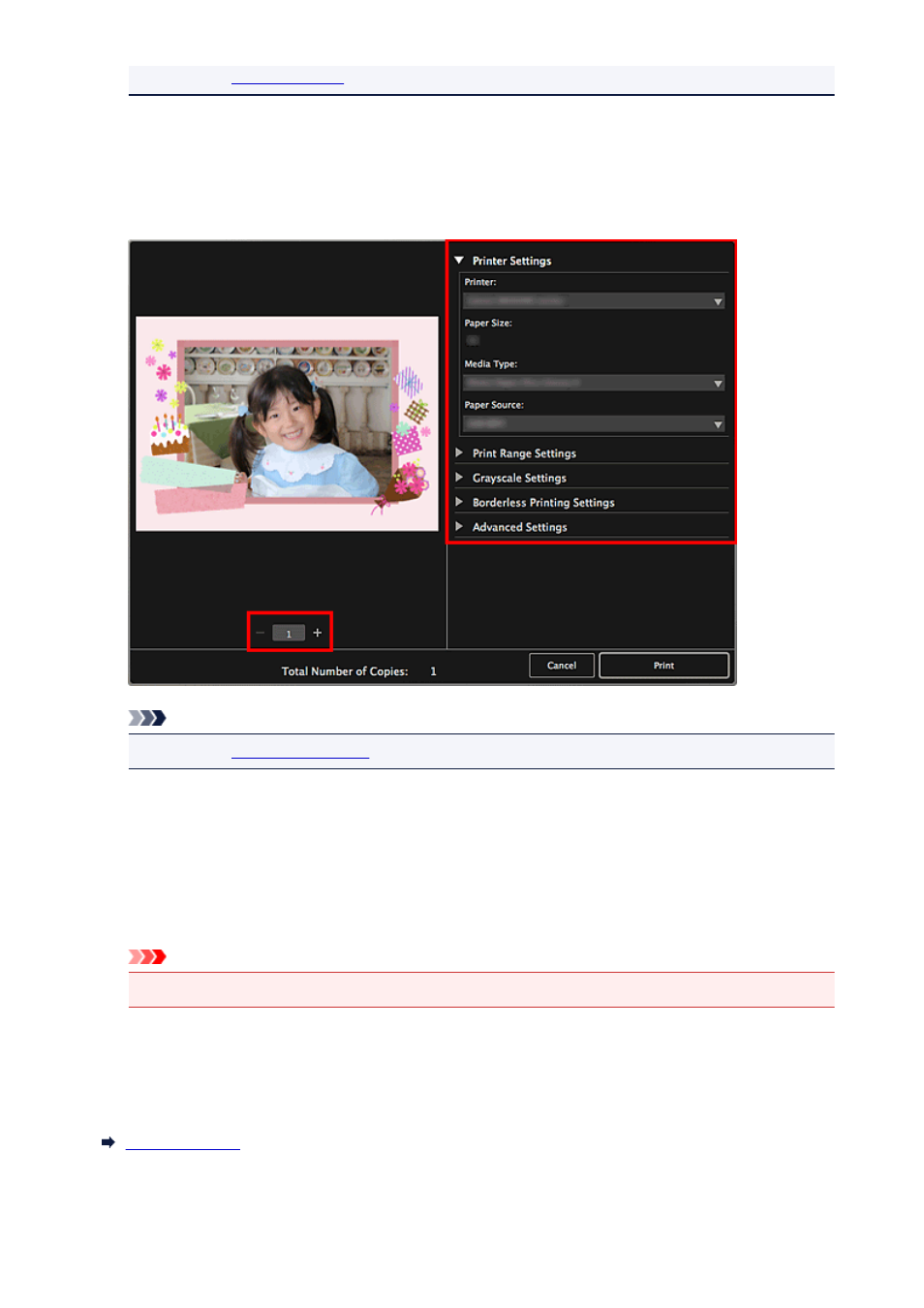Viewport: 924px width, 1308px height.
Task: Expand Advanced Settings
Action: (459, 527)
